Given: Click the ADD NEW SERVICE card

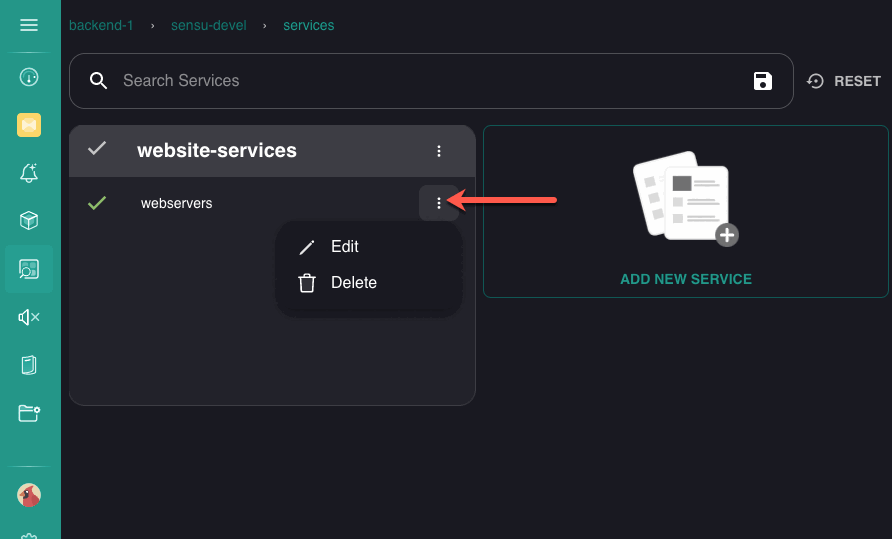Looking at the screenshot, I should pos(685,211).
